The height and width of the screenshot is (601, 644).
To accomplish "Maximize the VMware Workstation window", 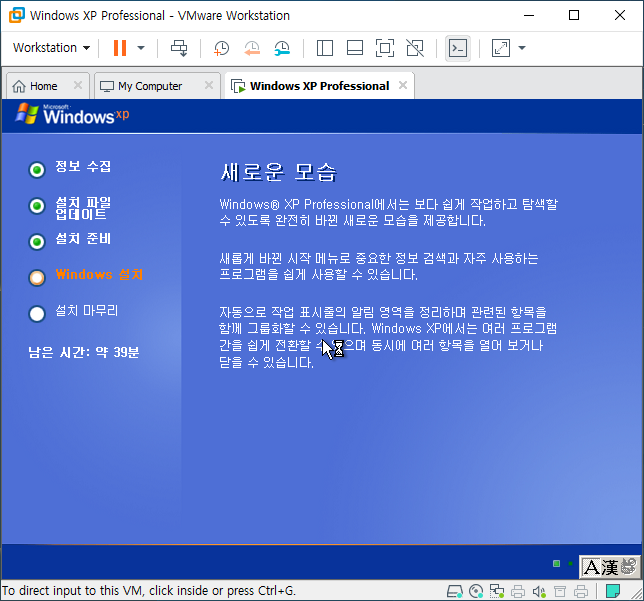I will click(574, 15).
